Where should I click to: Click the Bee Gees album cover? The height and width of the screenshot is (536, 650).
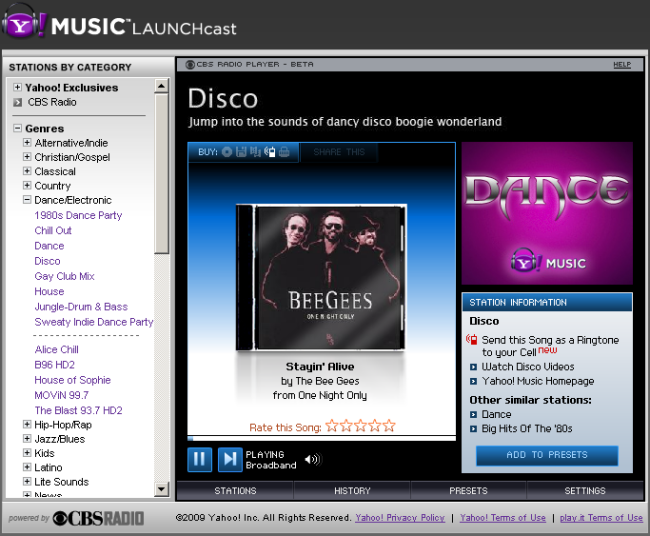(x=321, y=277)
